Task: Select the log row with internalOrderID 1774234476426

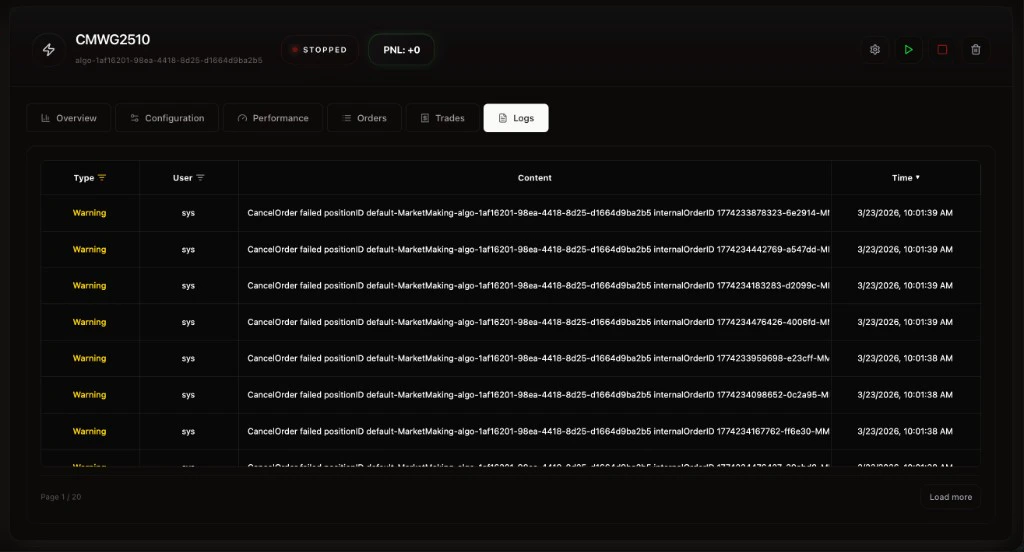Action: click(511, 322)
